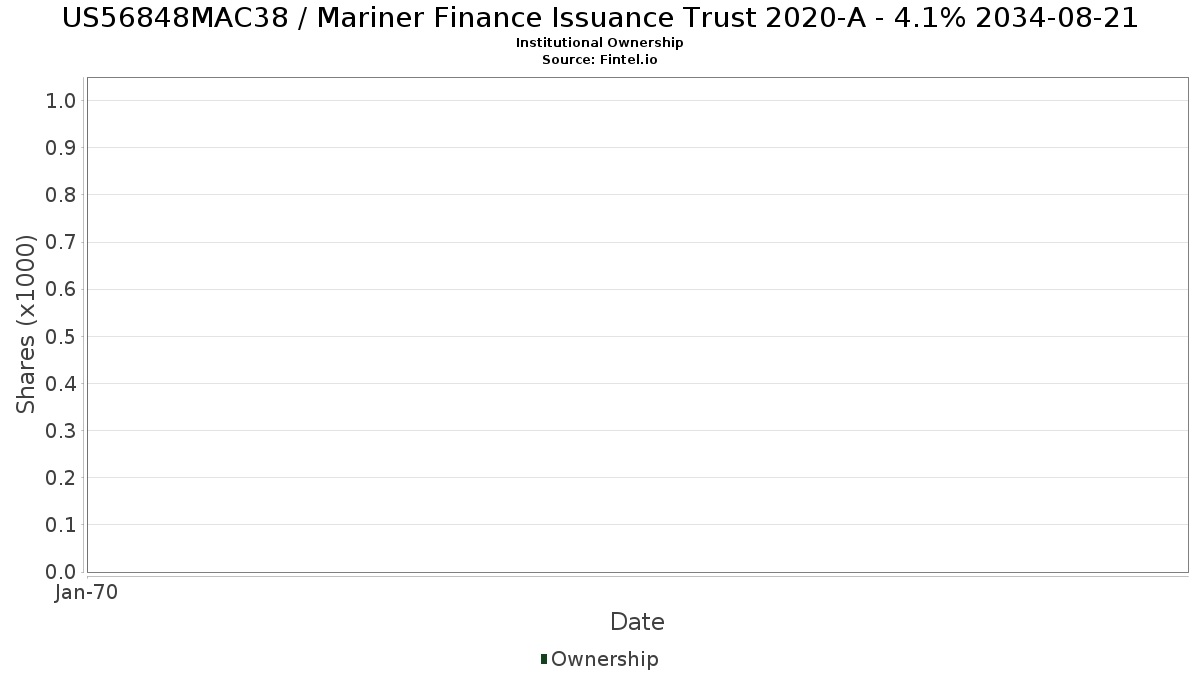Click the 0.3 y-axis tick label
This screenshot has width=1200, height=675.
pos(61,431)
